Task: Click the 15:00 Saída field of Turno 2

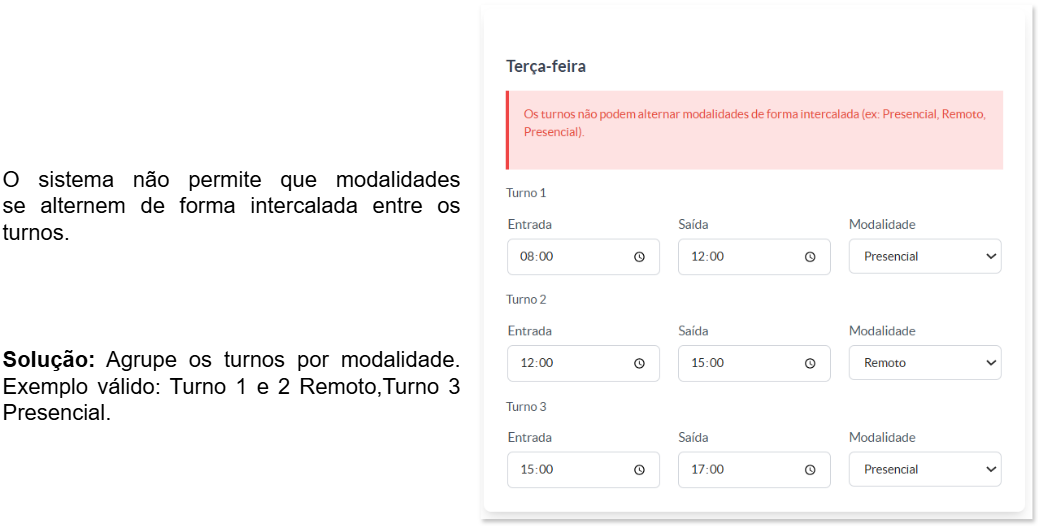Action: click(x=754, y=363)
